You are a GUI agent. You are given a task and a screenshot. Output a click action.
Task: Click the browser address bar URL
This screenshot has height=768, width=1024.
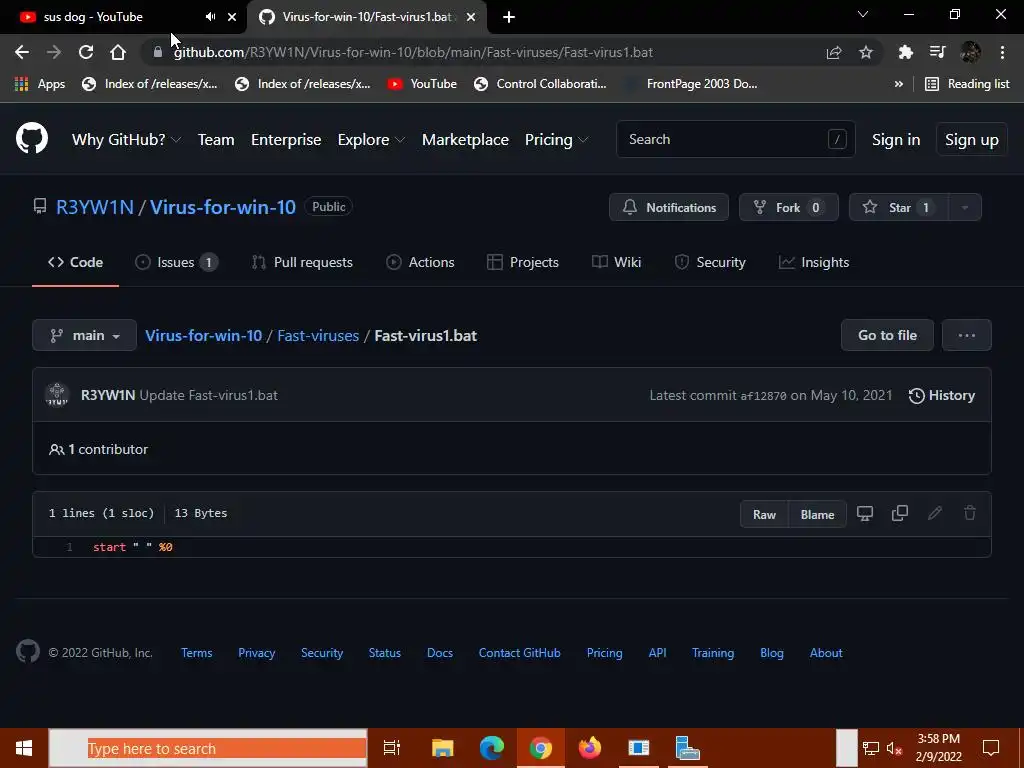point(413,52)
